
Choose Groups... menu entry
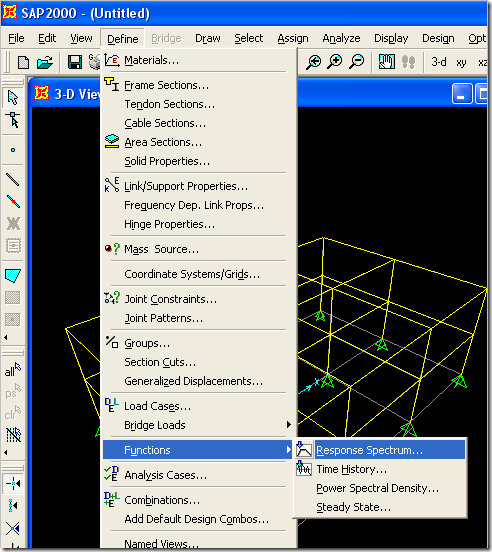coord(199,343)
